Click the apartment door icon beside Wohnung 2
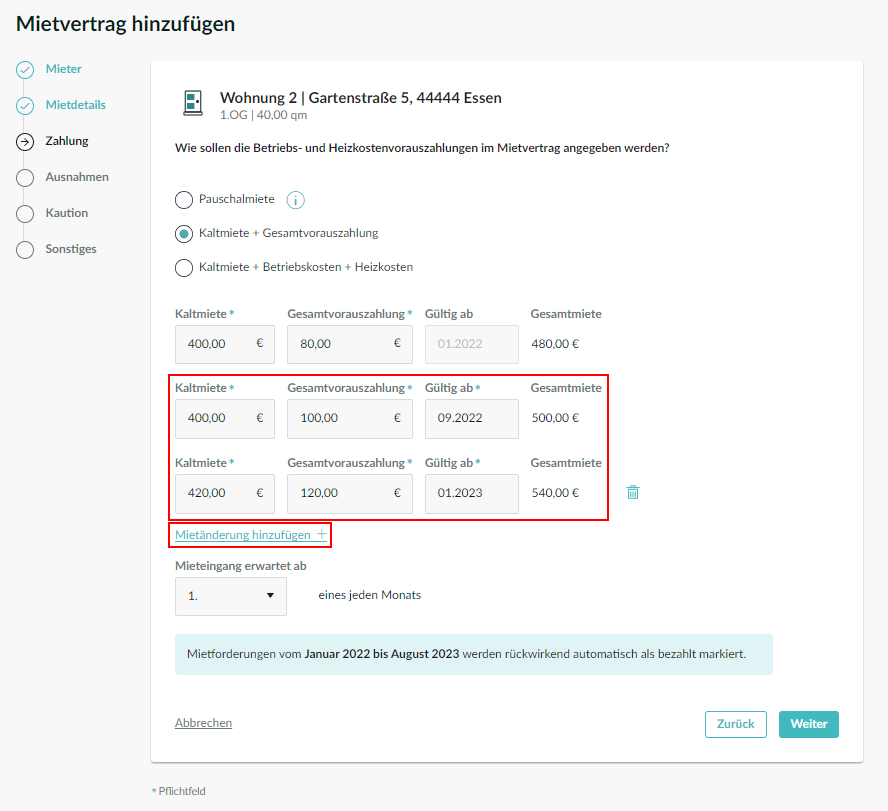The image size is (888, 811). [193, 103]
